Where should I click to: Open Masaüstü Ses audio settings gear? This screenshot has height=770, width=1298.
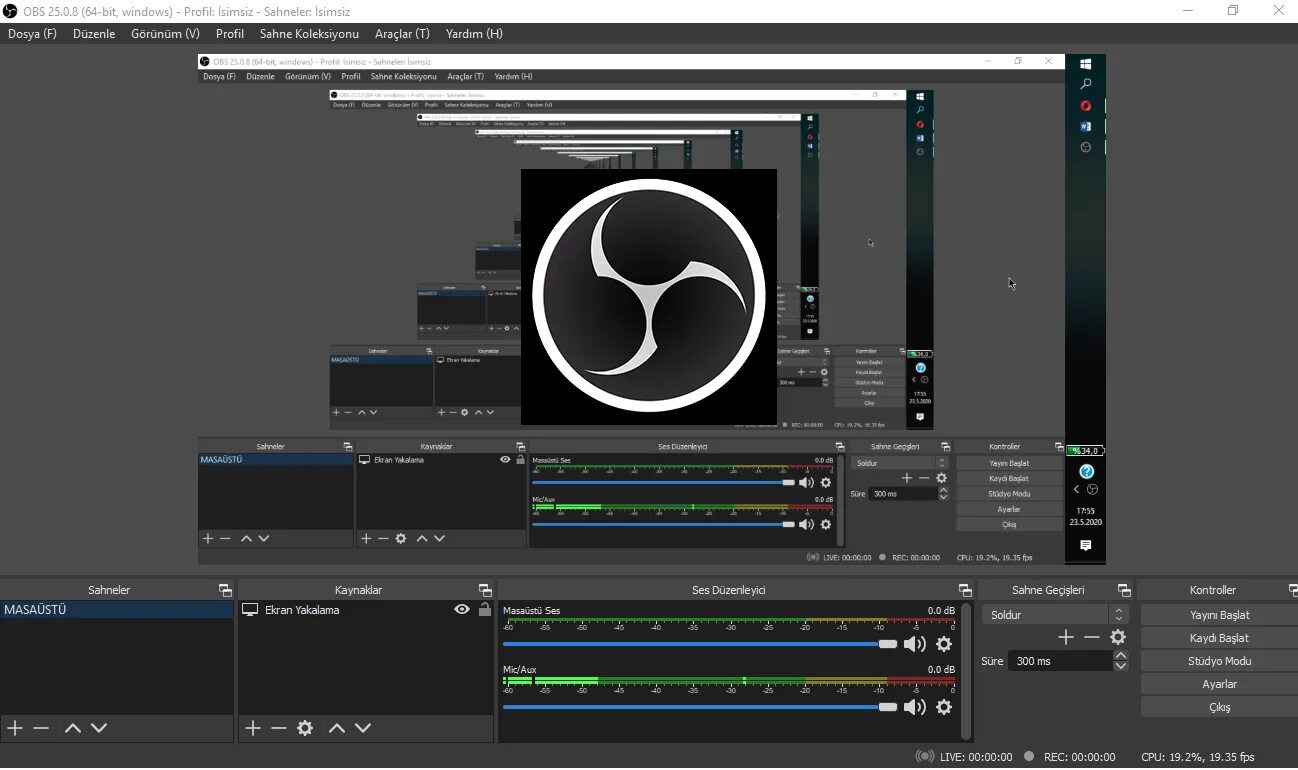click(x=944, y=644)
